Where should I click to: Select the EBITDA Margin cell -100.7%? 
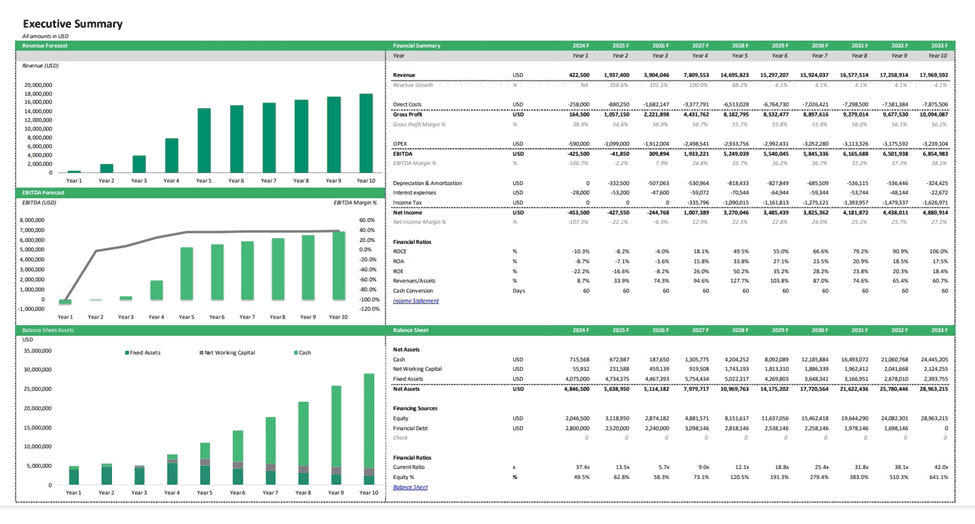579,163
